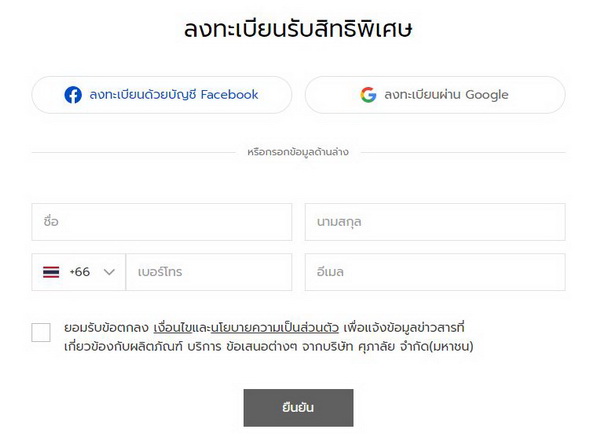
Task: Click the "เพื่อแจ้งข้อมูลข่าวสาร" consent text
Action: tap(404, 327)
